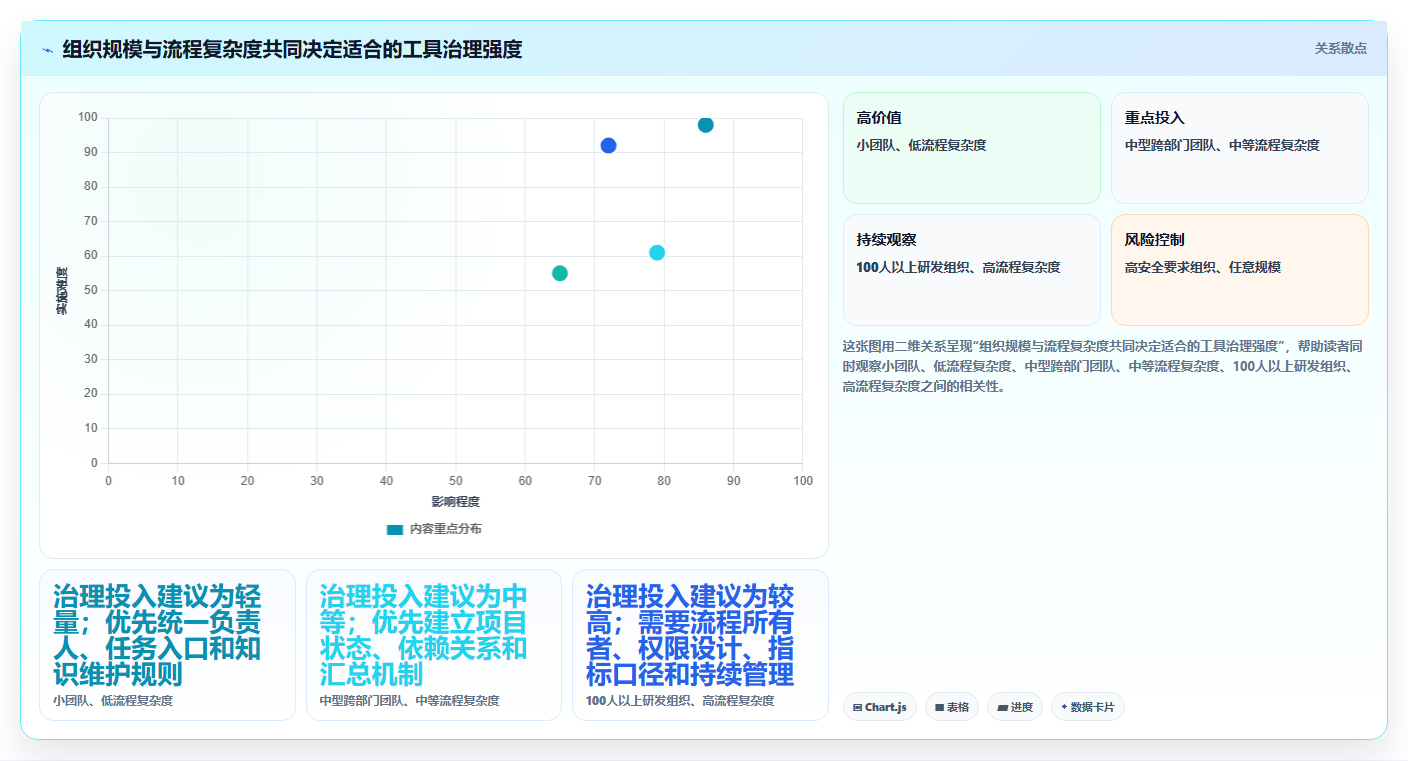Click the 关系散点 tag in the header

1340,48
